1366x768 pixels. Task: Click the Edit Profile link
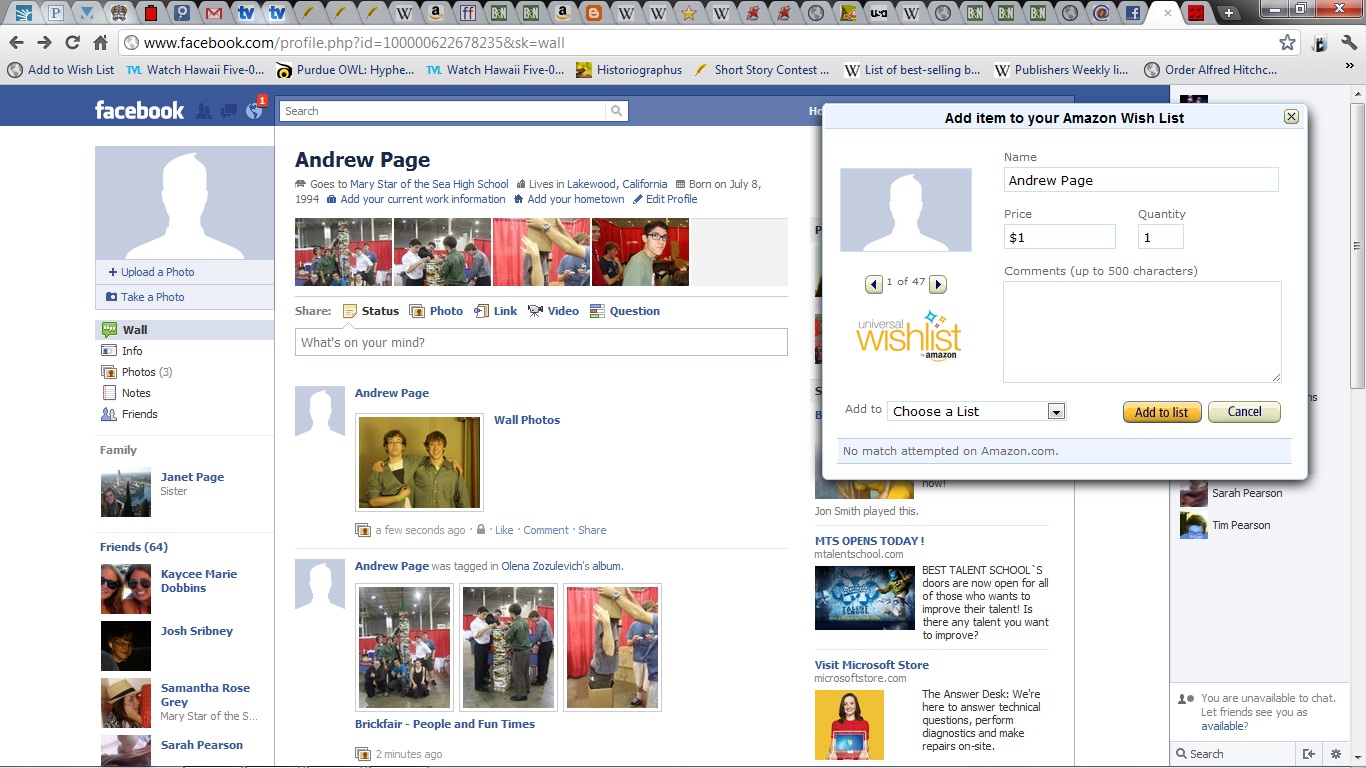(665, 199)
